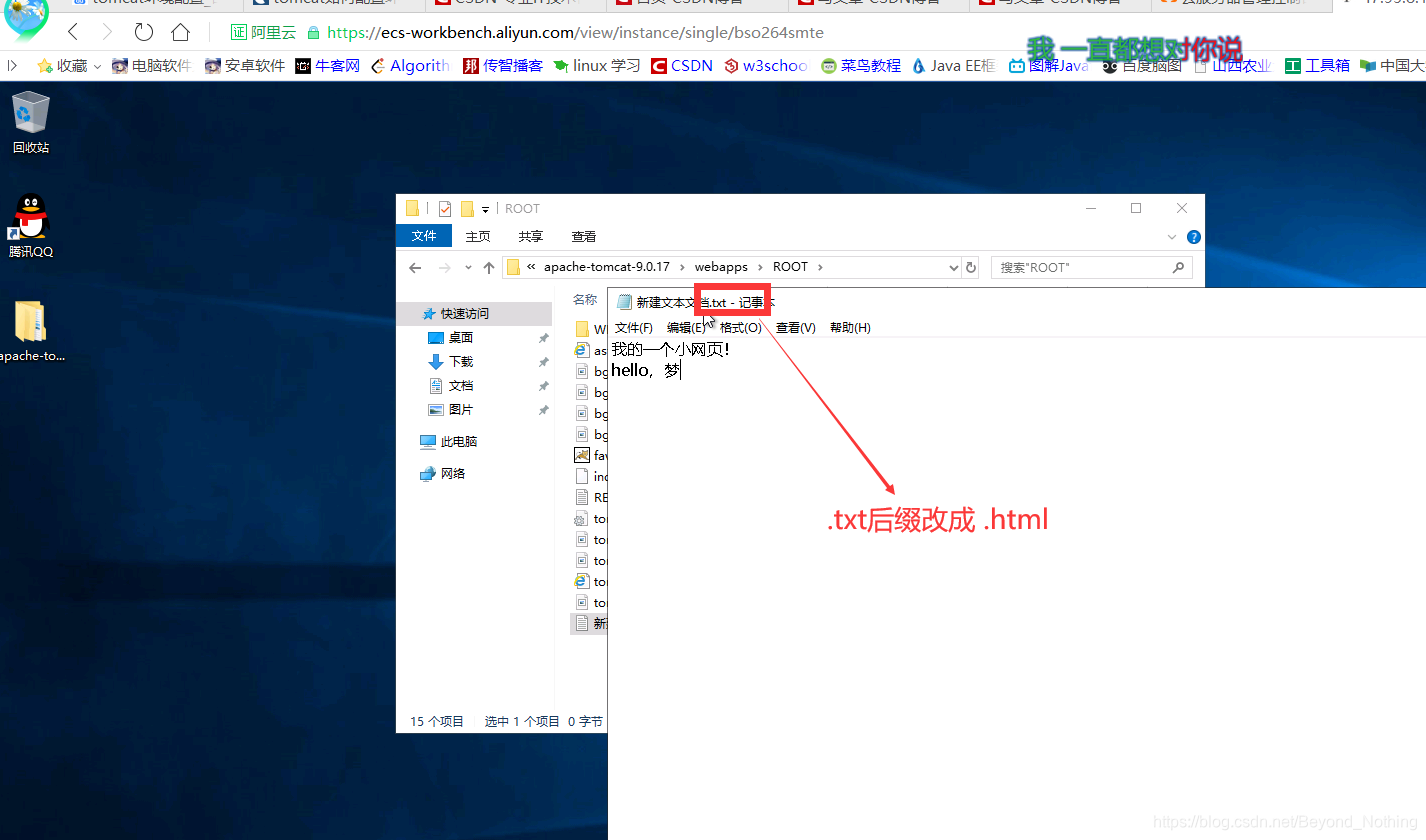1426x840 pixels.
Task: Navigate to webapps via breadcrumb link
Action: tap(721, 267)
